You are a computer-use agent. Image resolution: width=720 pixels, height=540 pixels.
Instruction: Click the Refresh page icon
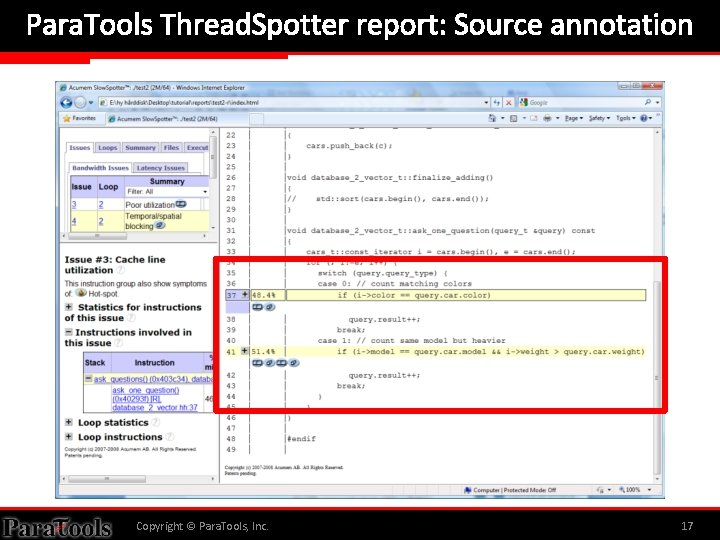[x=497, y=103]
